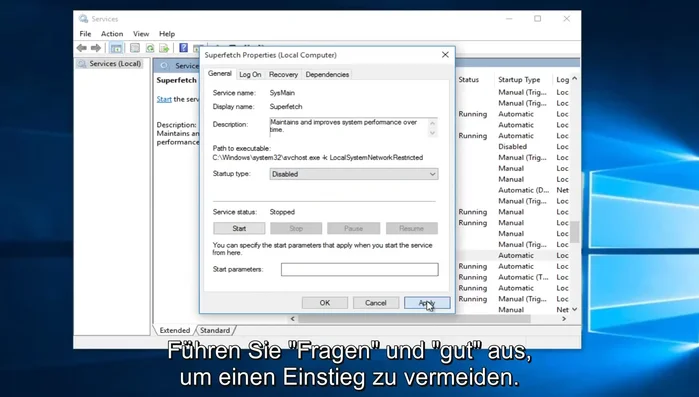Focus the Start parameters input field

coord(359,270)
